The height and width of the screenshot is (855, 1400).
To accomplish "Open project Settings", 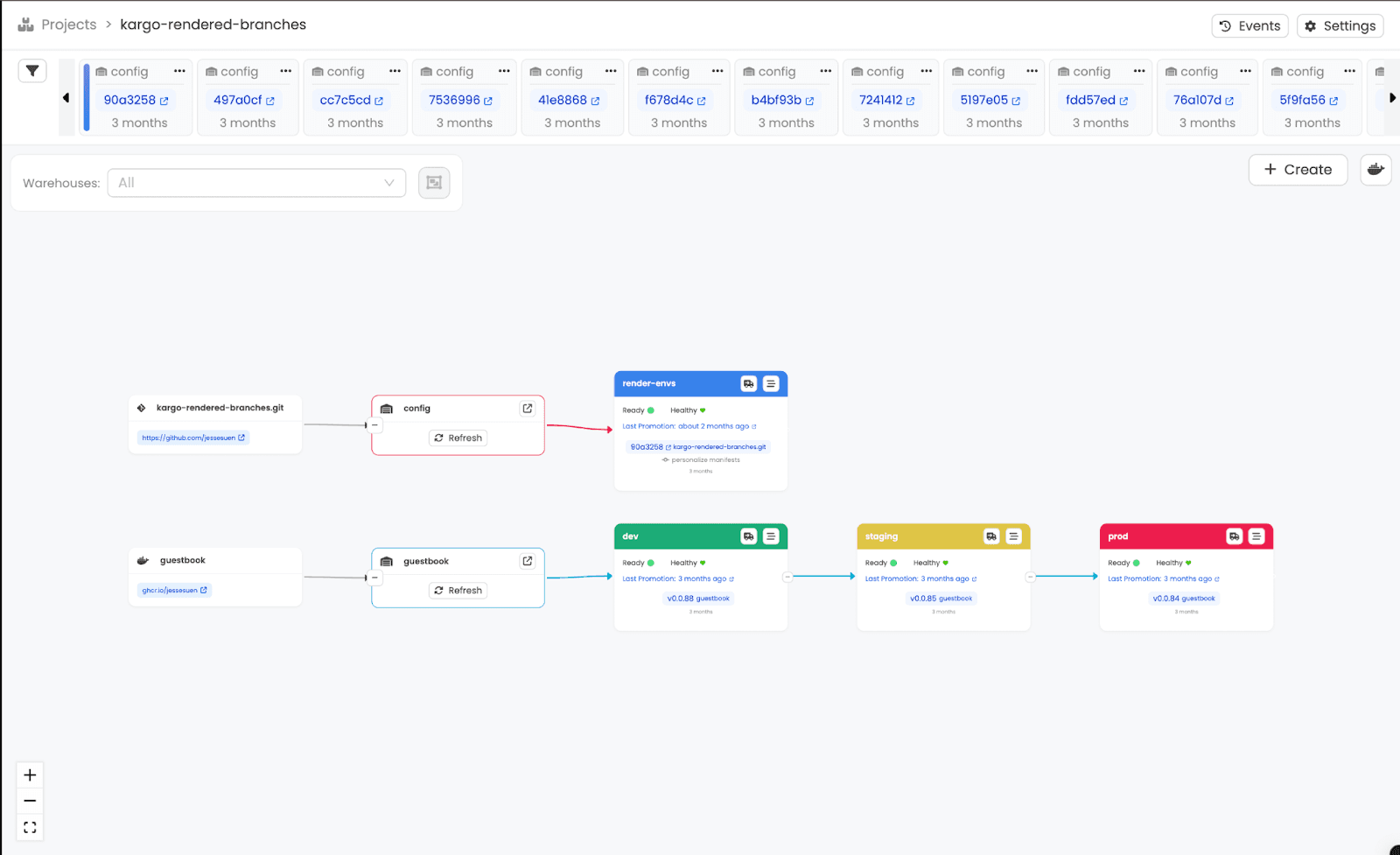I will [1340, 26].
